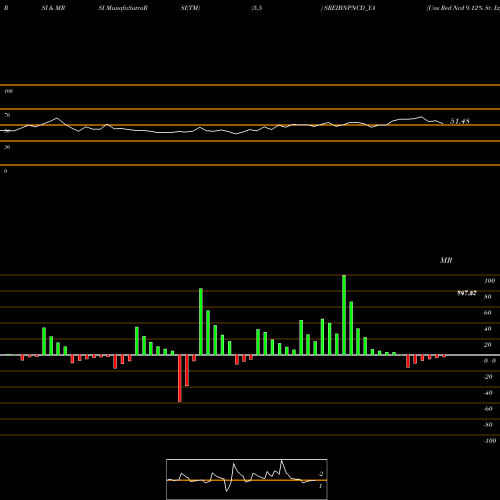Click MR axis label '-60'

[x=488, y=409]
